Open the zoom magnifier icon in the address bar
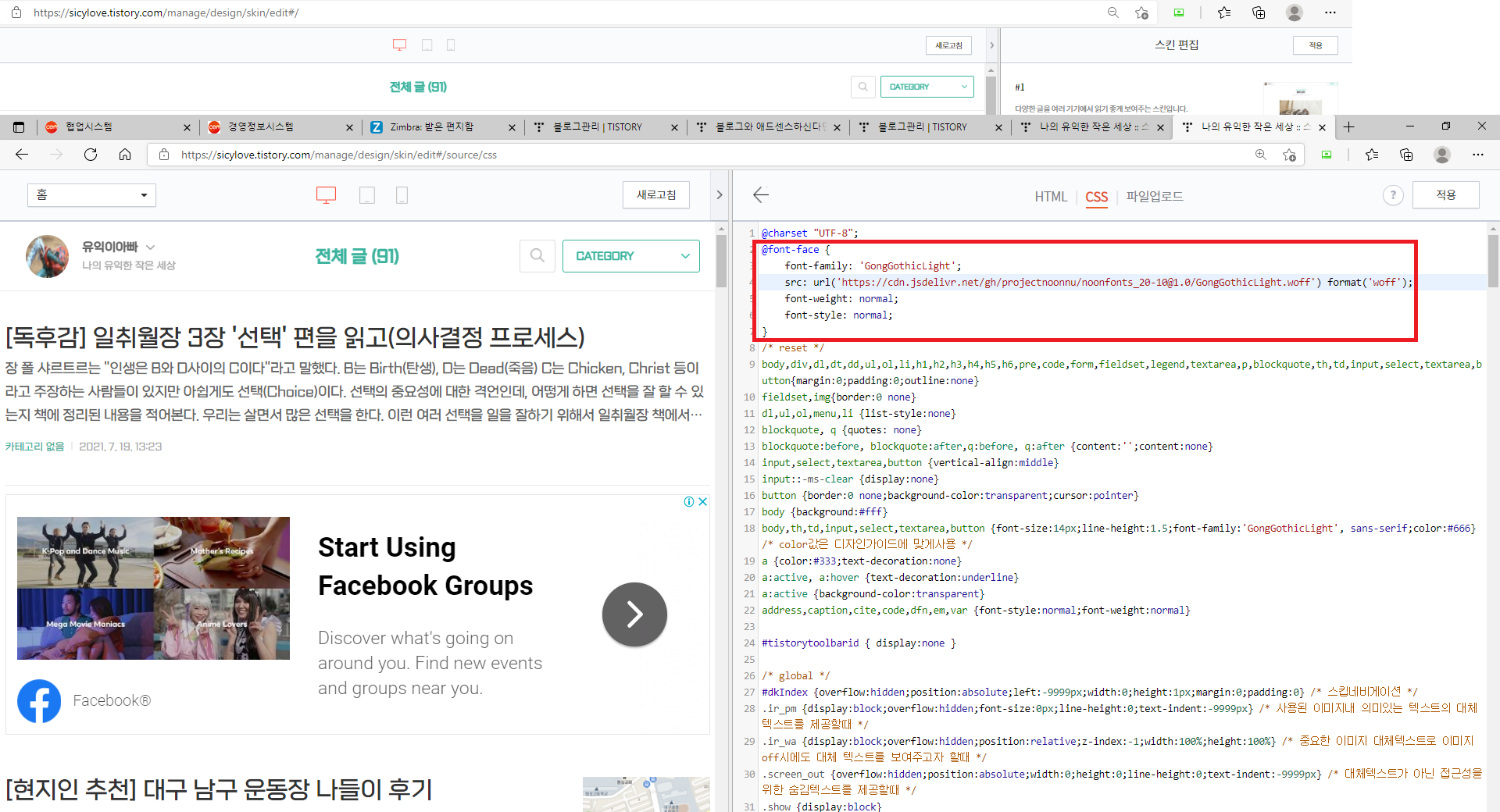Screen dimensions: 1500x812 coord(1260,155)
